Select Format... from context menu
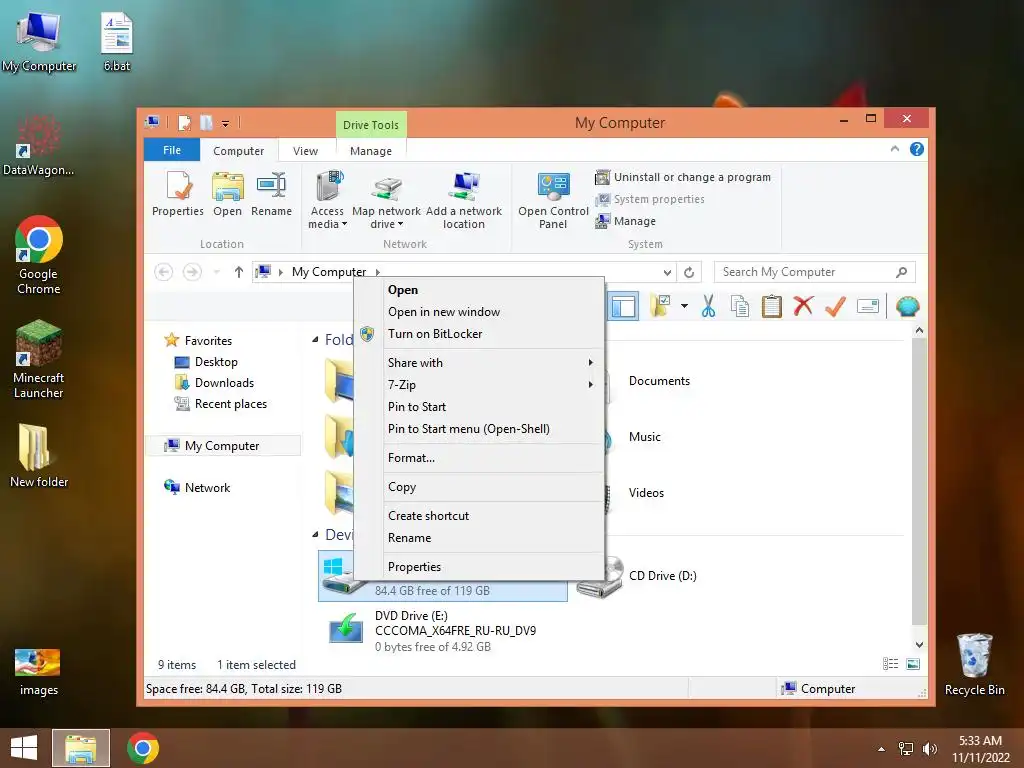1024x768 pixels. [479, 458]
